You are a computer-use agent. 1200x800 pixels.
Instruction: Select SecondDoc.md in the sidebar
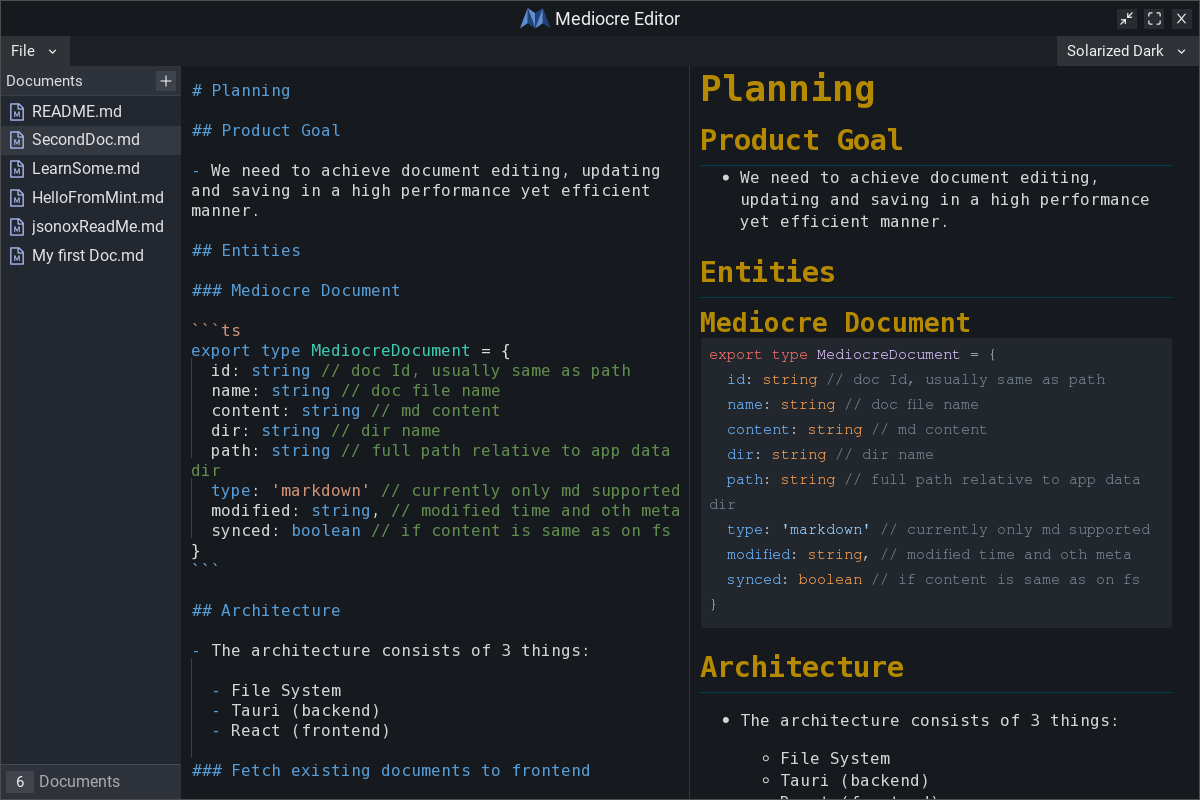(x=90, y=140)
